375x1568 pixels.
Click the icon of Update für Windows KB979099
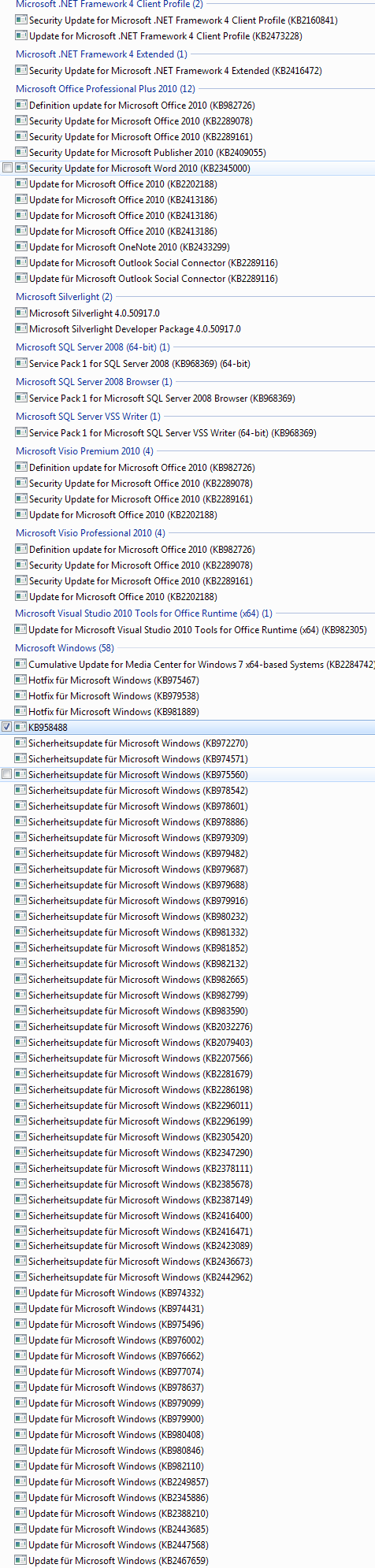pos(20,1403)
